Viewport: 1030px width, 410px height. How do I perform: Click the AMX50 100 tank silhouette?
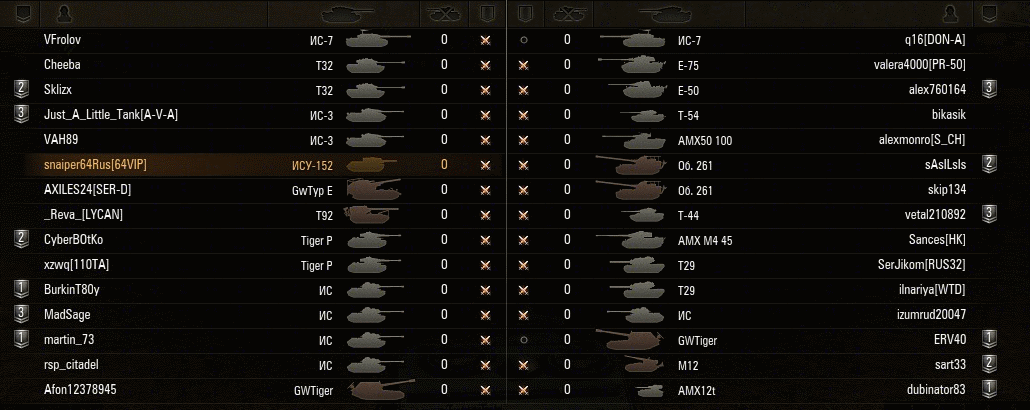point(632,139)
